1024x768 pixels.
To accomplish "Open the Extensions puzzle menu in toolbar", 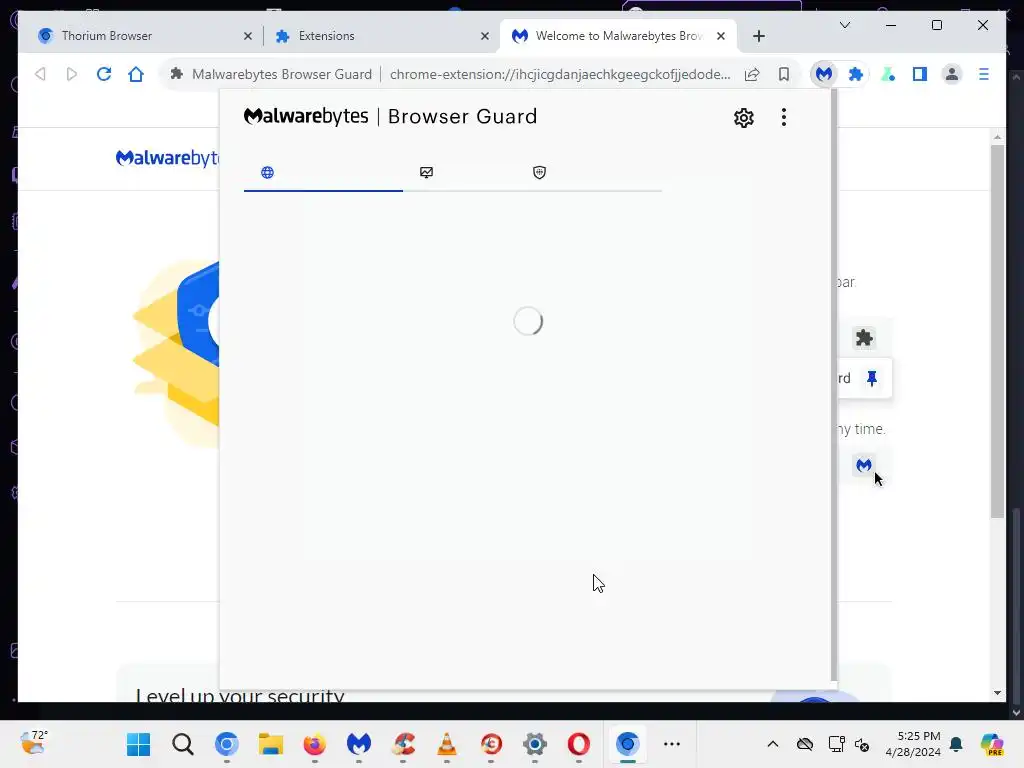I will pos(856,74).
